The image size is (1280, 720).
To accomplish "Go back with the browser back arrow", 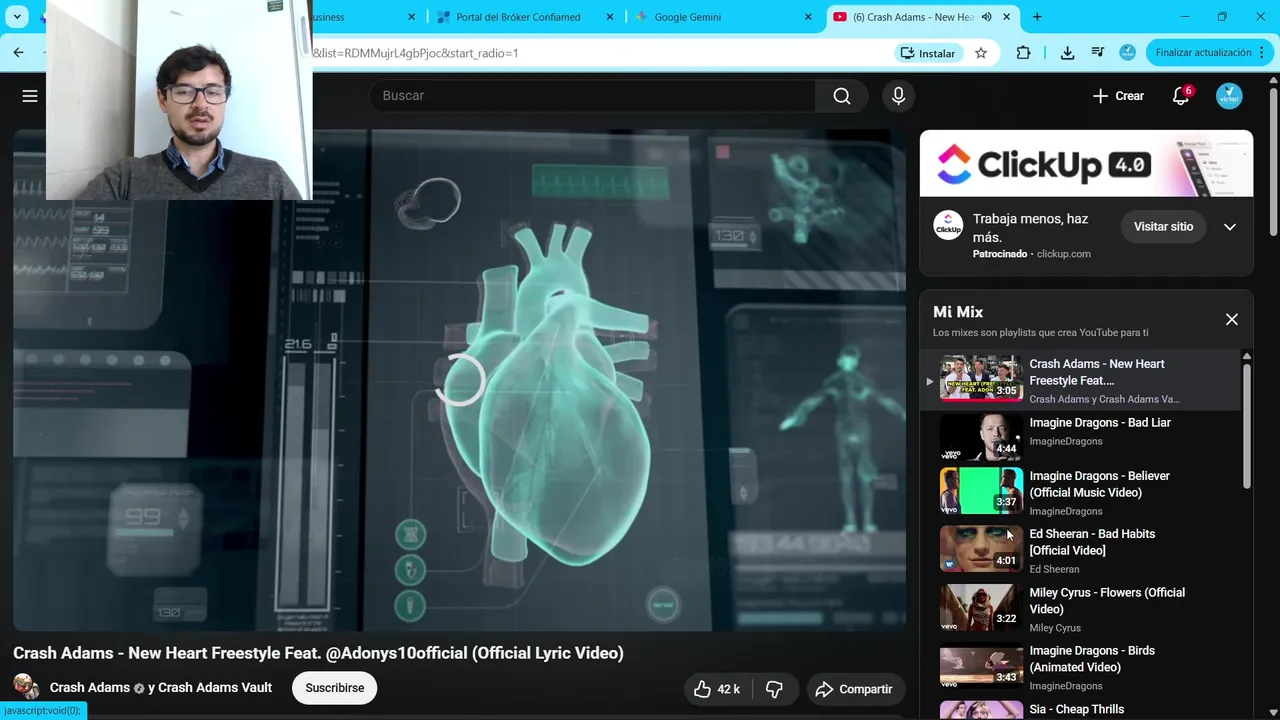I will pos(18,53).
